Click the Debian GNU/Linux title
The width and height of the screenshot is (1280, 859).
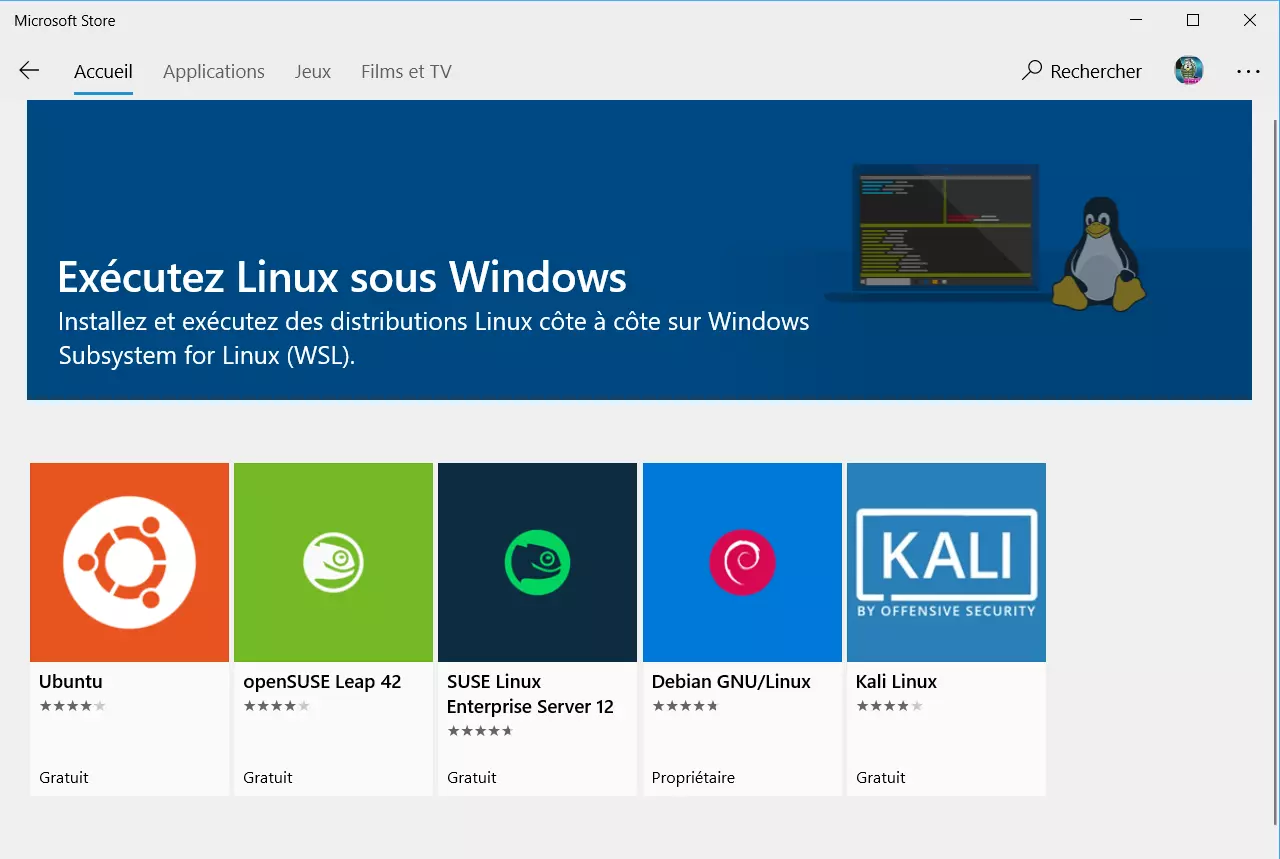pyautogui.click(x=731, y=682)
